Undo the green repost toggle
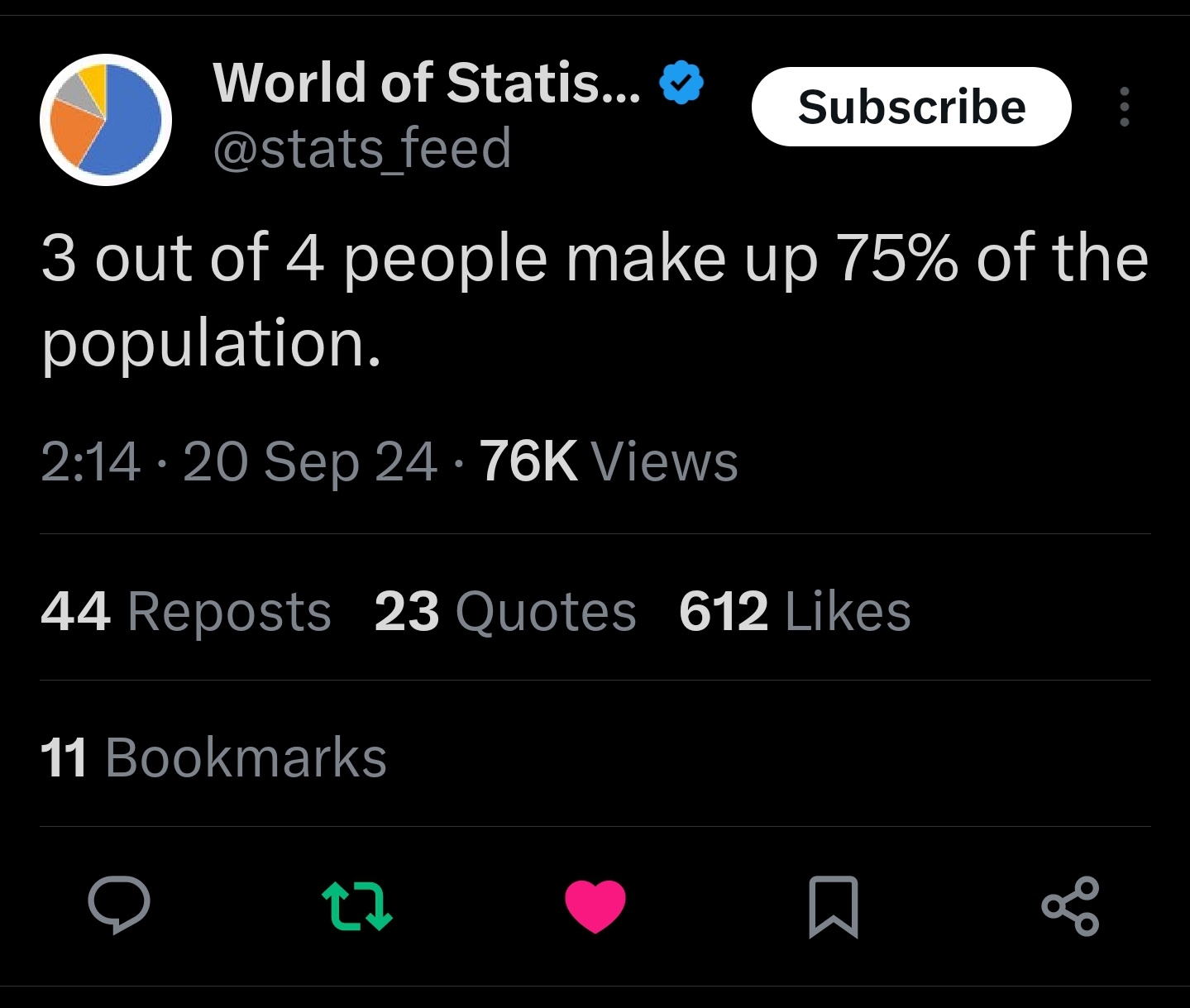 coord(356,905)
